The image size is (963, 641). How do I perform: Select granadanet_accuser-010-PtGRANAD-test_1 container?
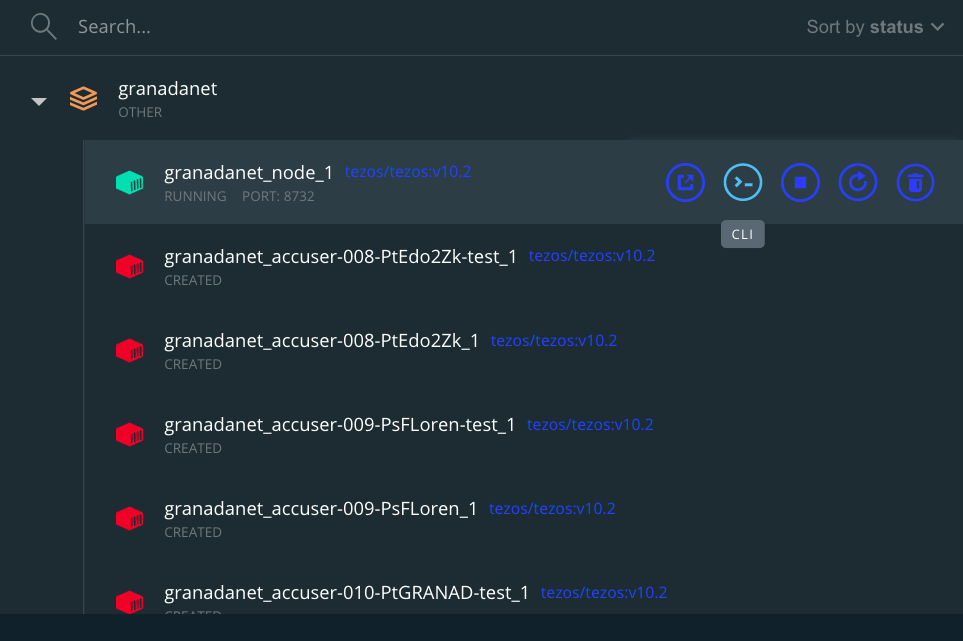346,593
